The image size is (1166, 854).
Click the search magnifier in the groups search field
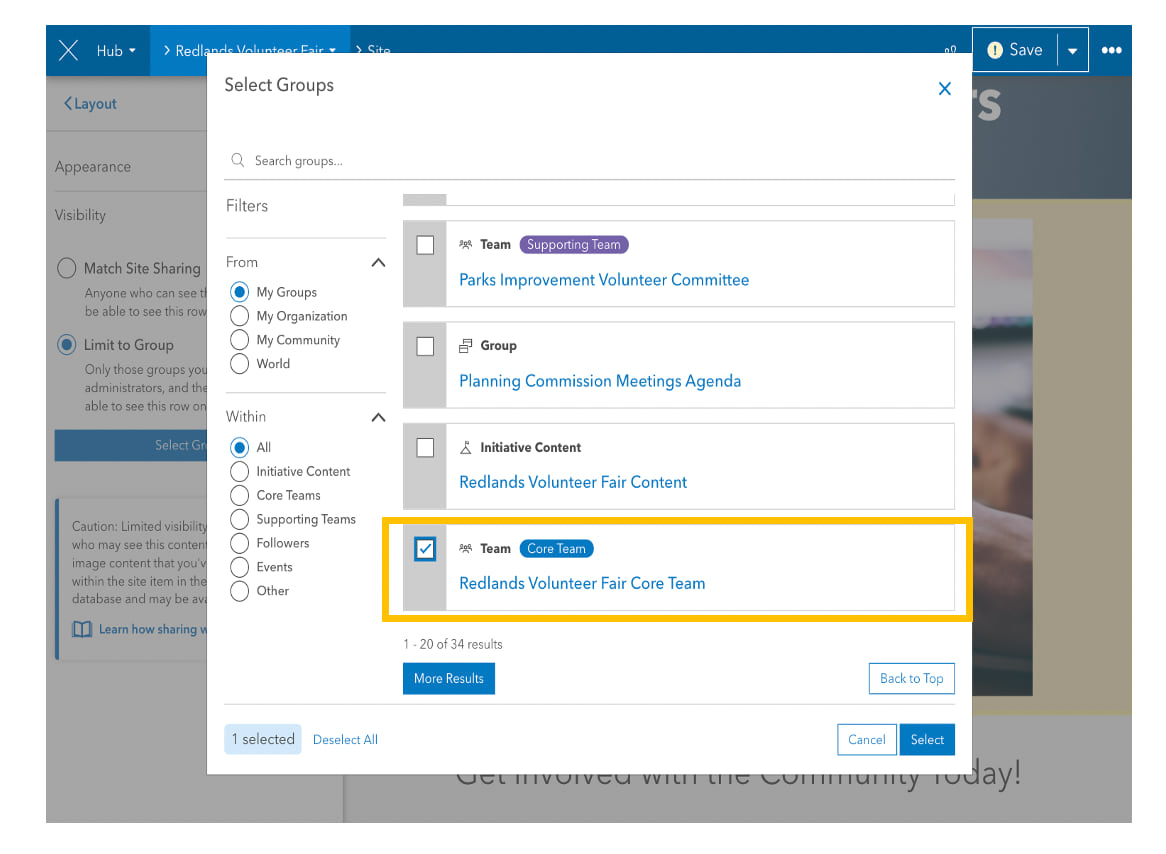237,160
